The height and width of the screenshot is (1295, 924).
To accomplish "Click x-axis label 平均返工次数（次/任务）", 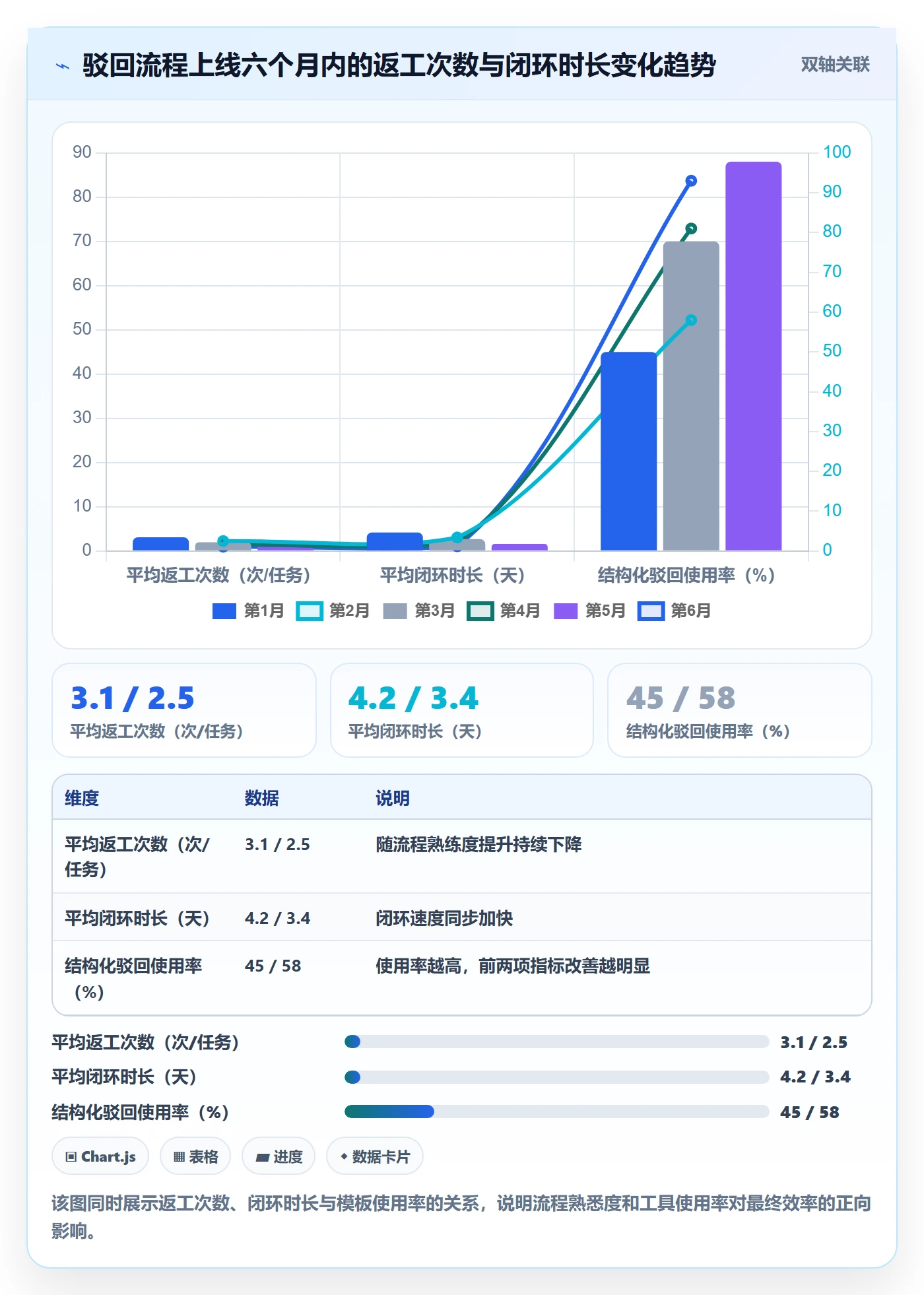I will (218, 576).
